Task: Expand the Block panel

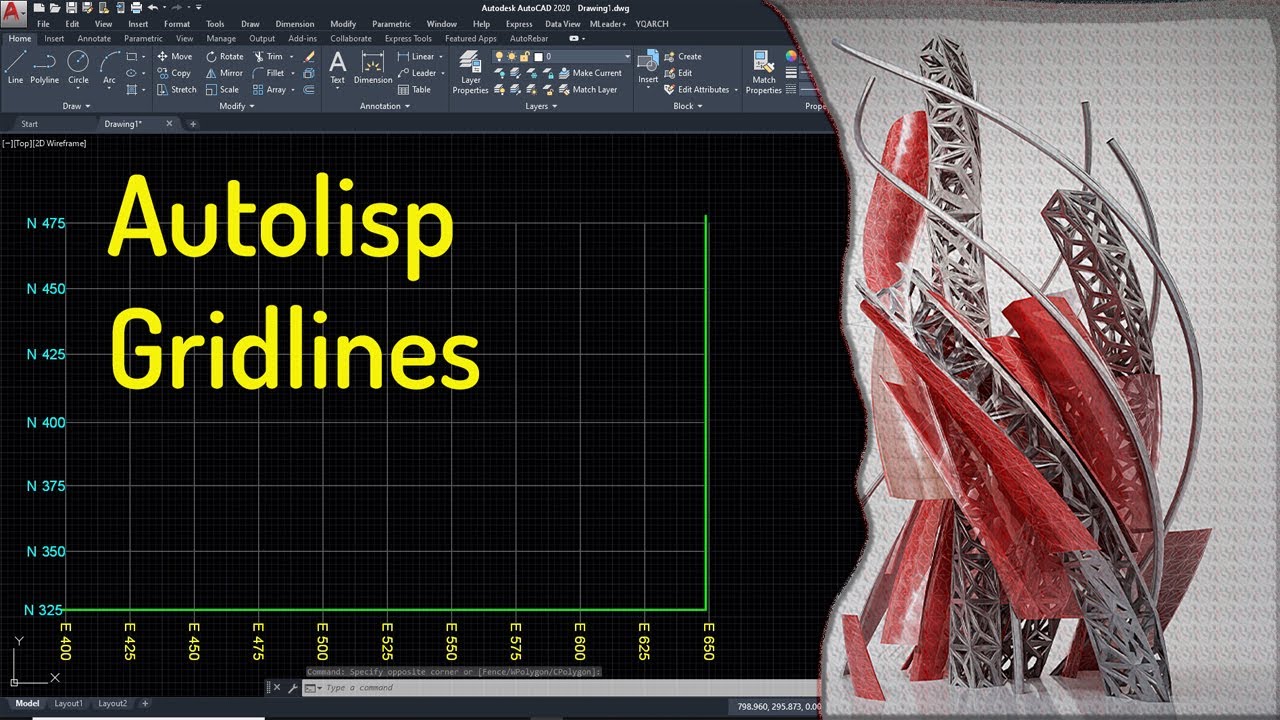Action: coord(688,106)
